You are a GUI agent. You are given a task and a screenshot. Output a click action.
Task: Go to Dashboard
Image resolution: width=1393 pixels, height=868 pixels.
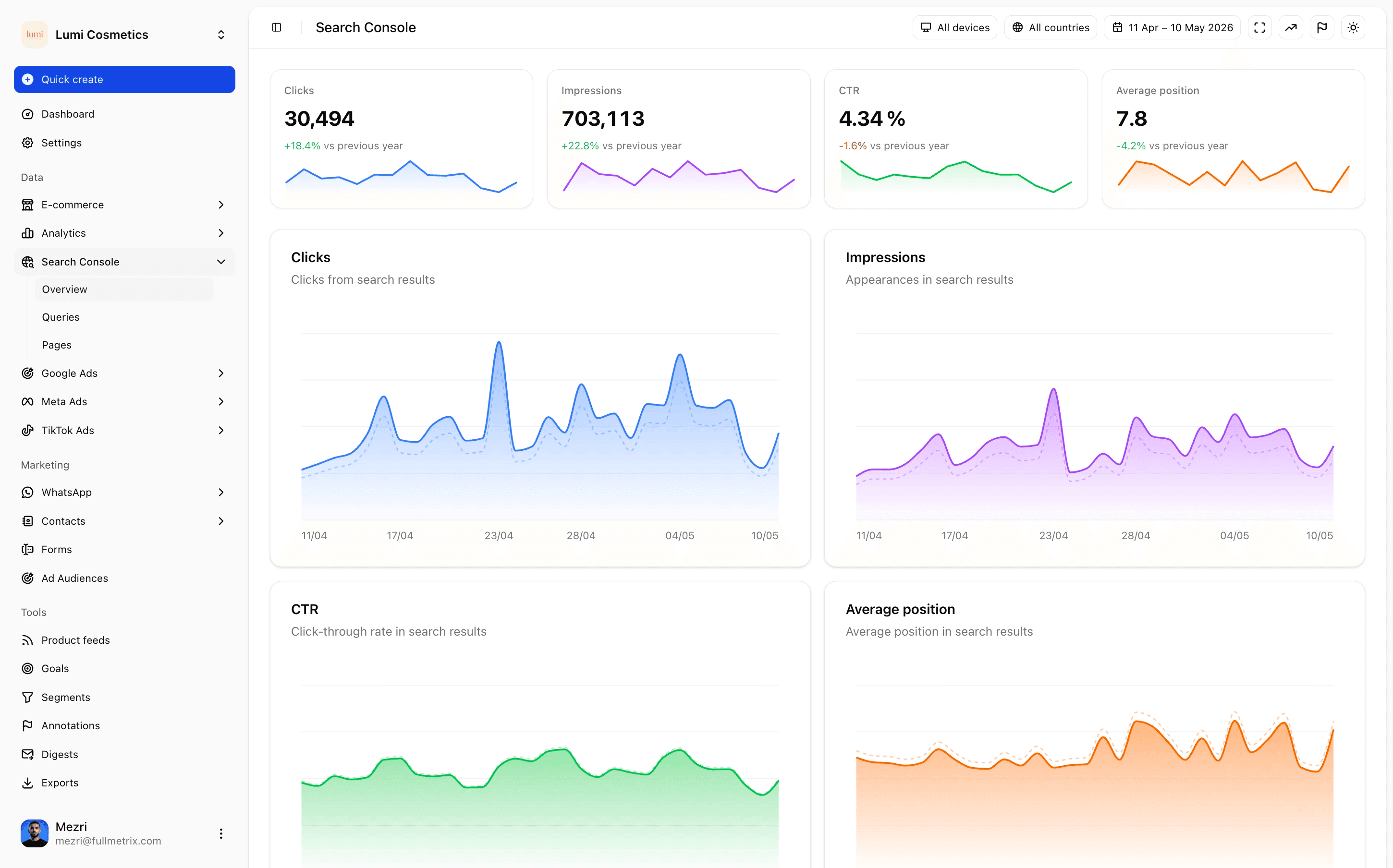[x=124, y=114]
